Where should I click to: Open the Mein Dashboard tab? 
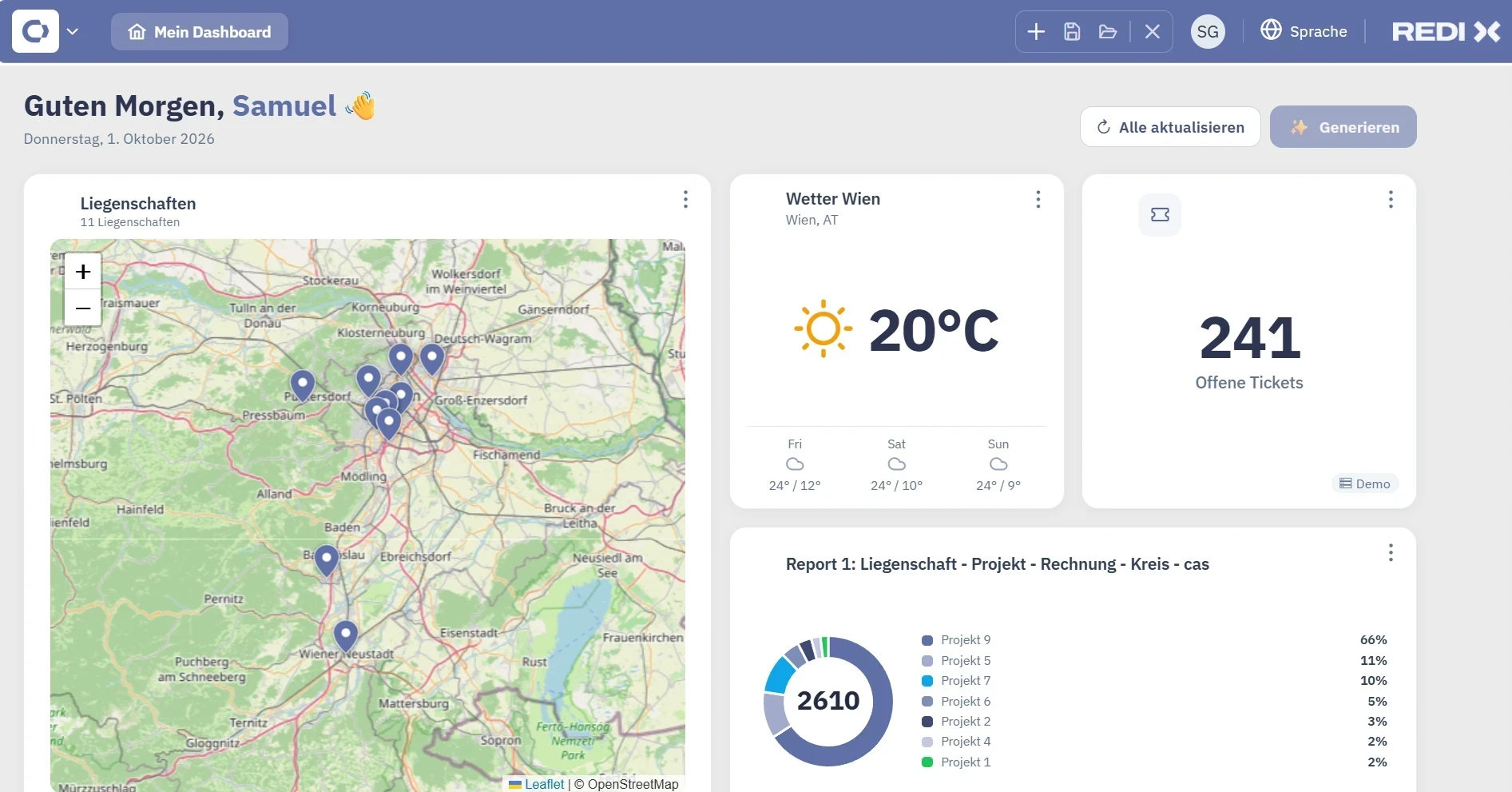coord(200,32)
